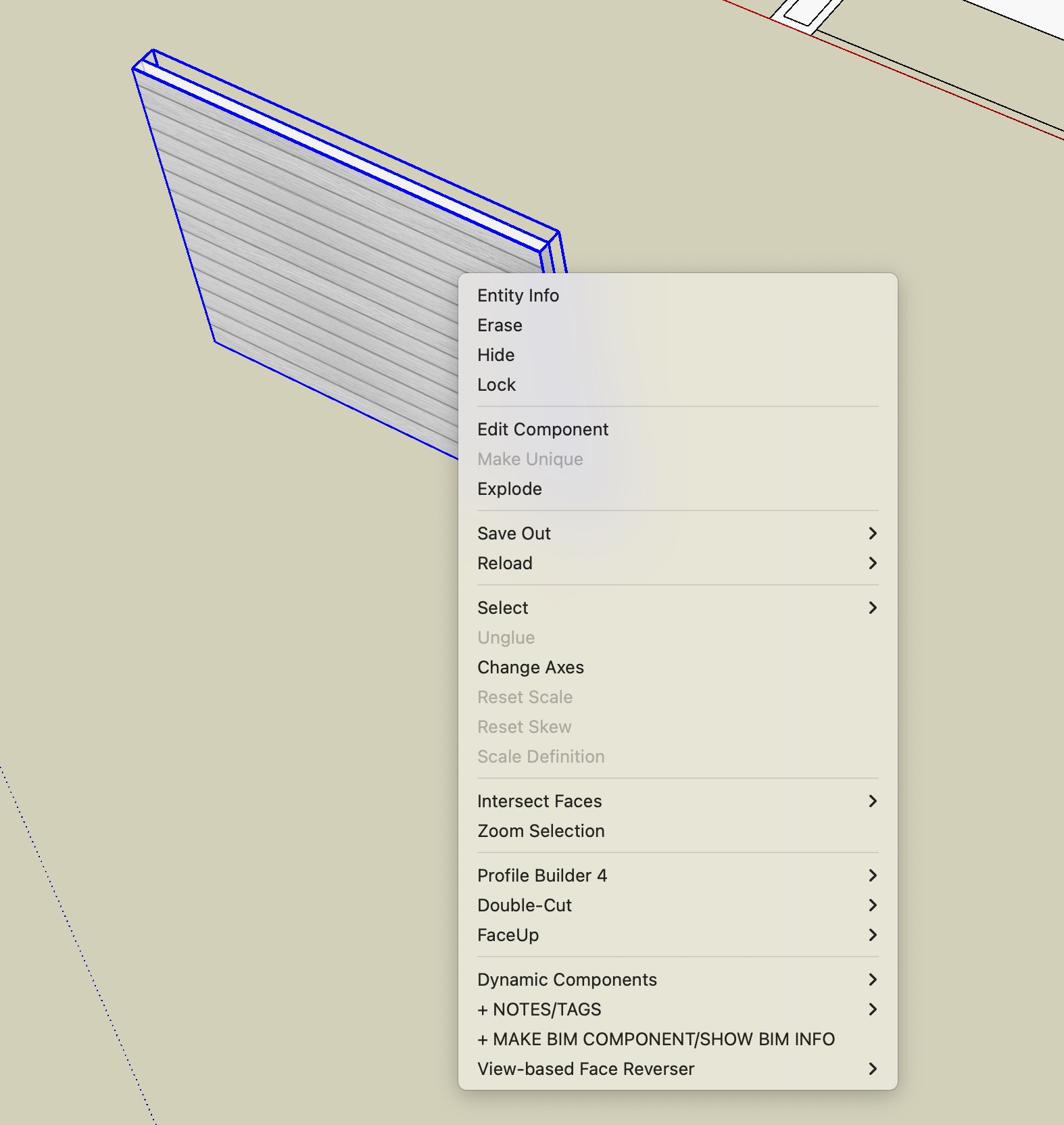
Task: Open the Select submenu
Action: pos(502,608)
